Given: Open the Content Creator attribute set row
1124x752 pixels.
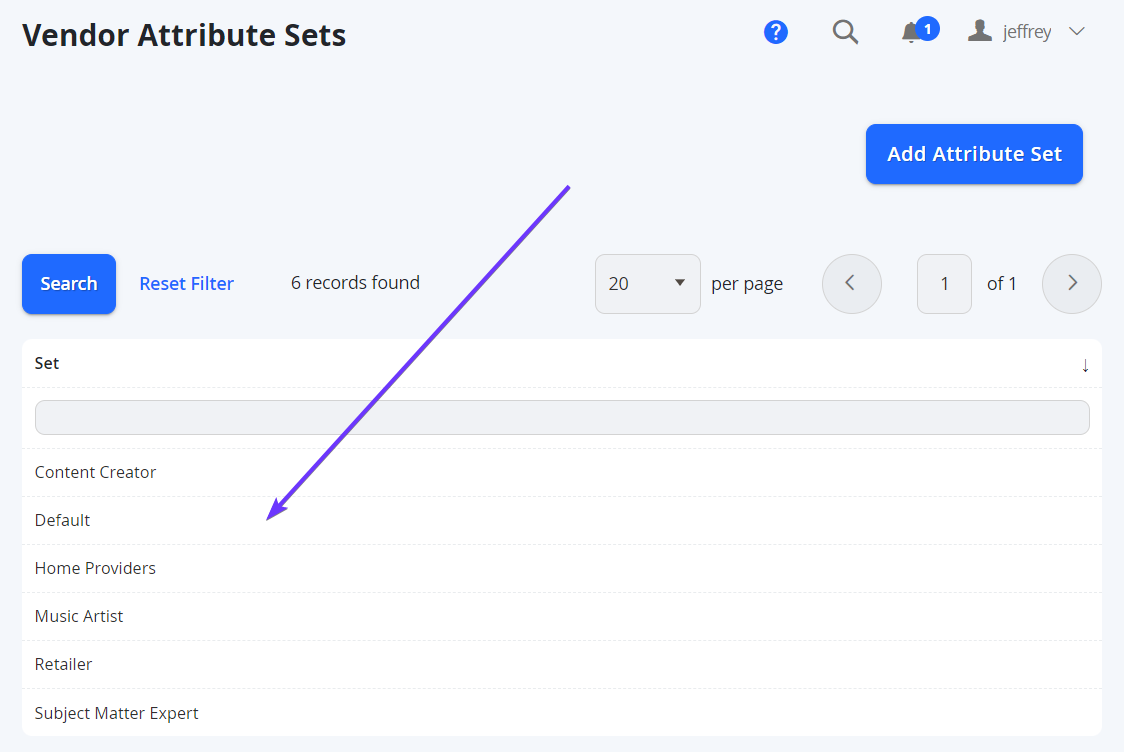Looking at the screenshot, I should pos(562,472).
